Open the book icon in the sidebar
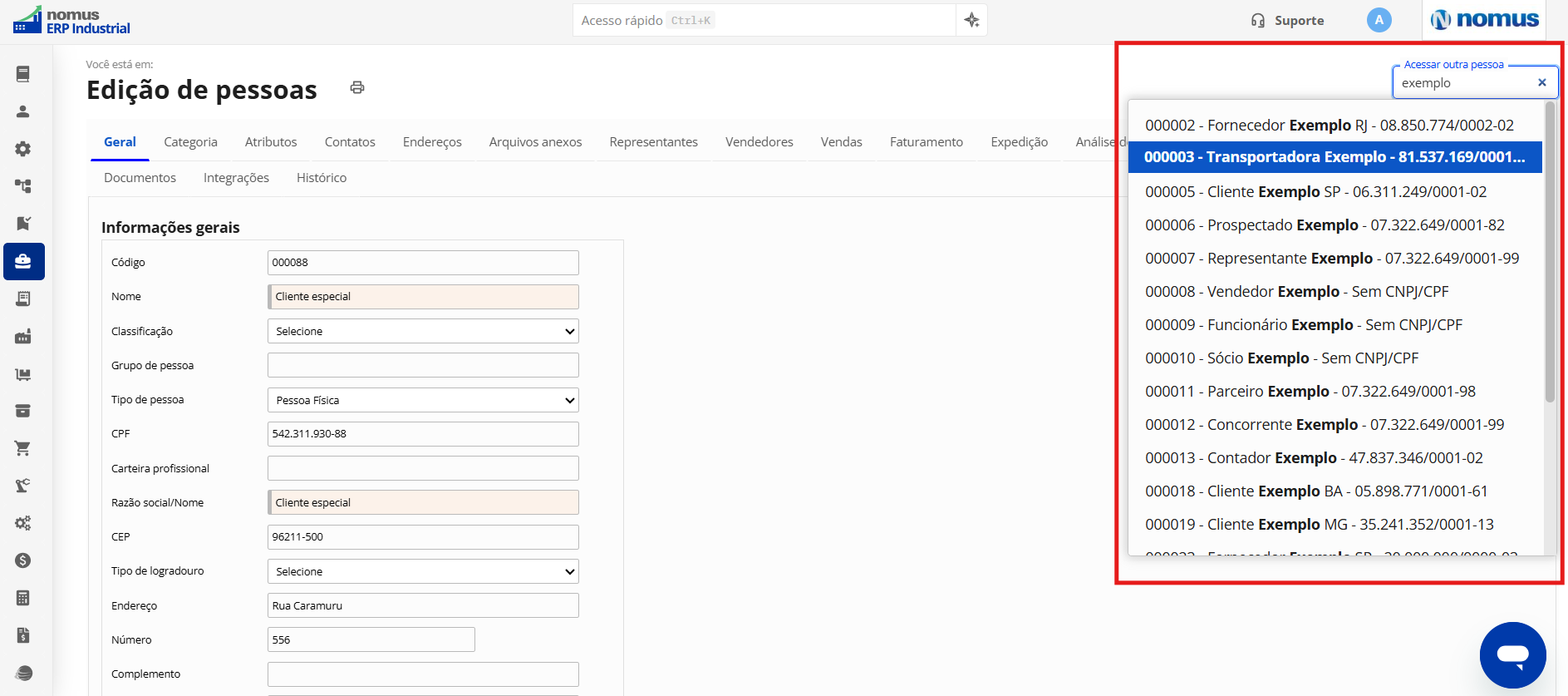Screen dimensions: 1568x696 pyautogui.click(x=23, y=74)
